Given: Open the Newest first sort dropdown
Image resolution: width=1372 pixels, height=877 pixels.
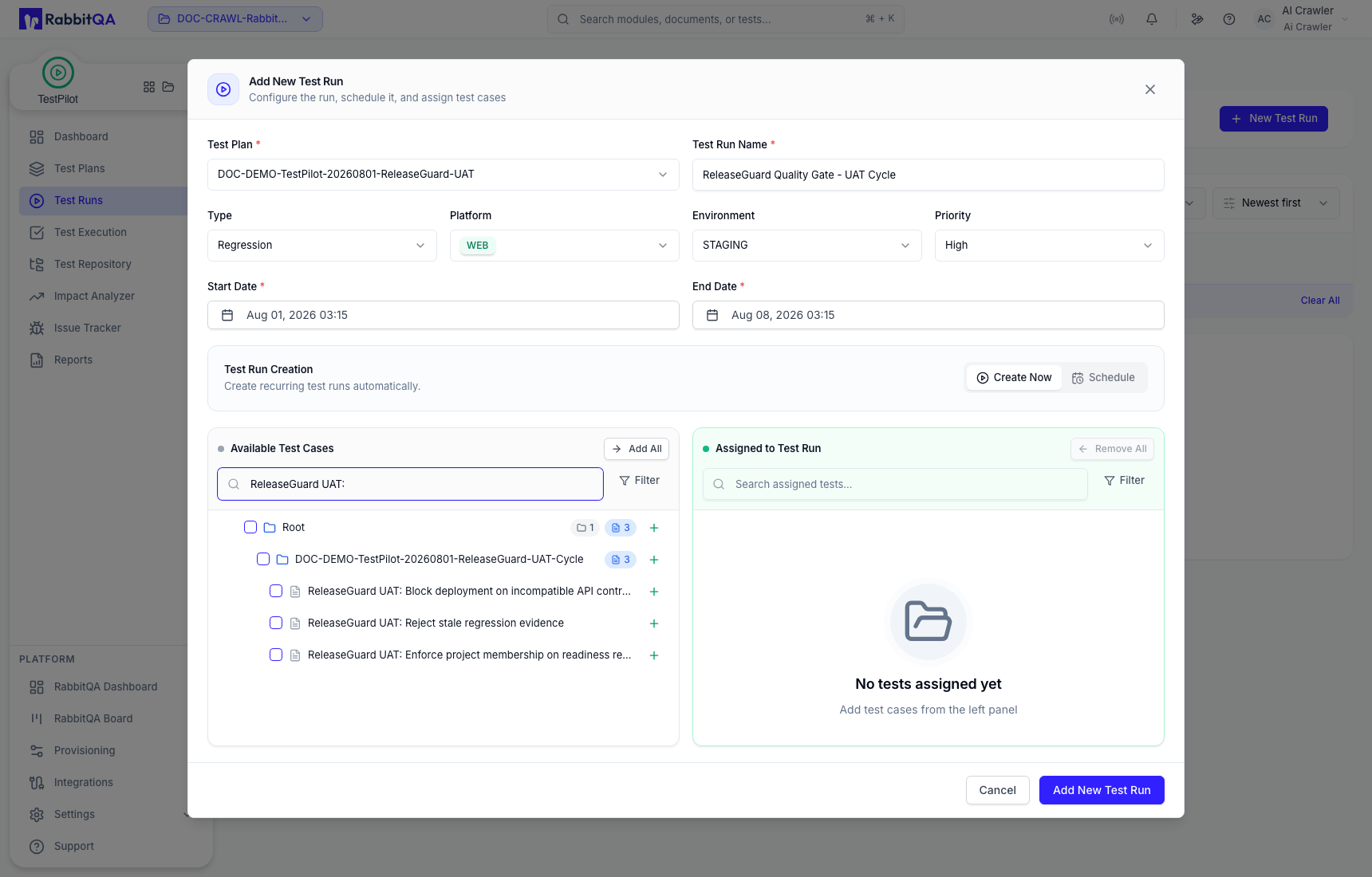Looking at the screenshot, I should click(1276, 203).
